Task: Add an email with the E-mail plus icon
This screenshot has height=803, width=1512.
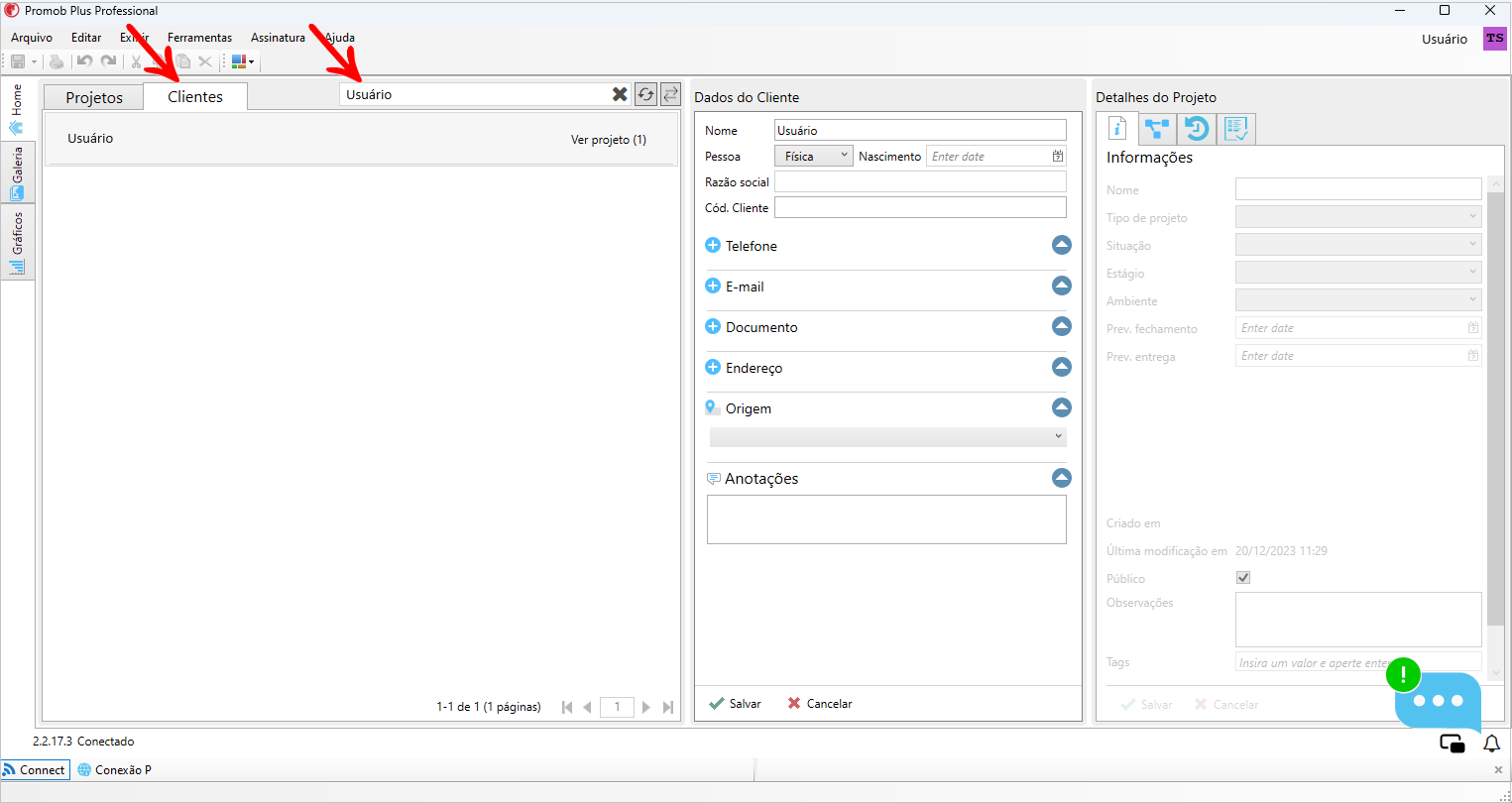Action: [712, 286]
